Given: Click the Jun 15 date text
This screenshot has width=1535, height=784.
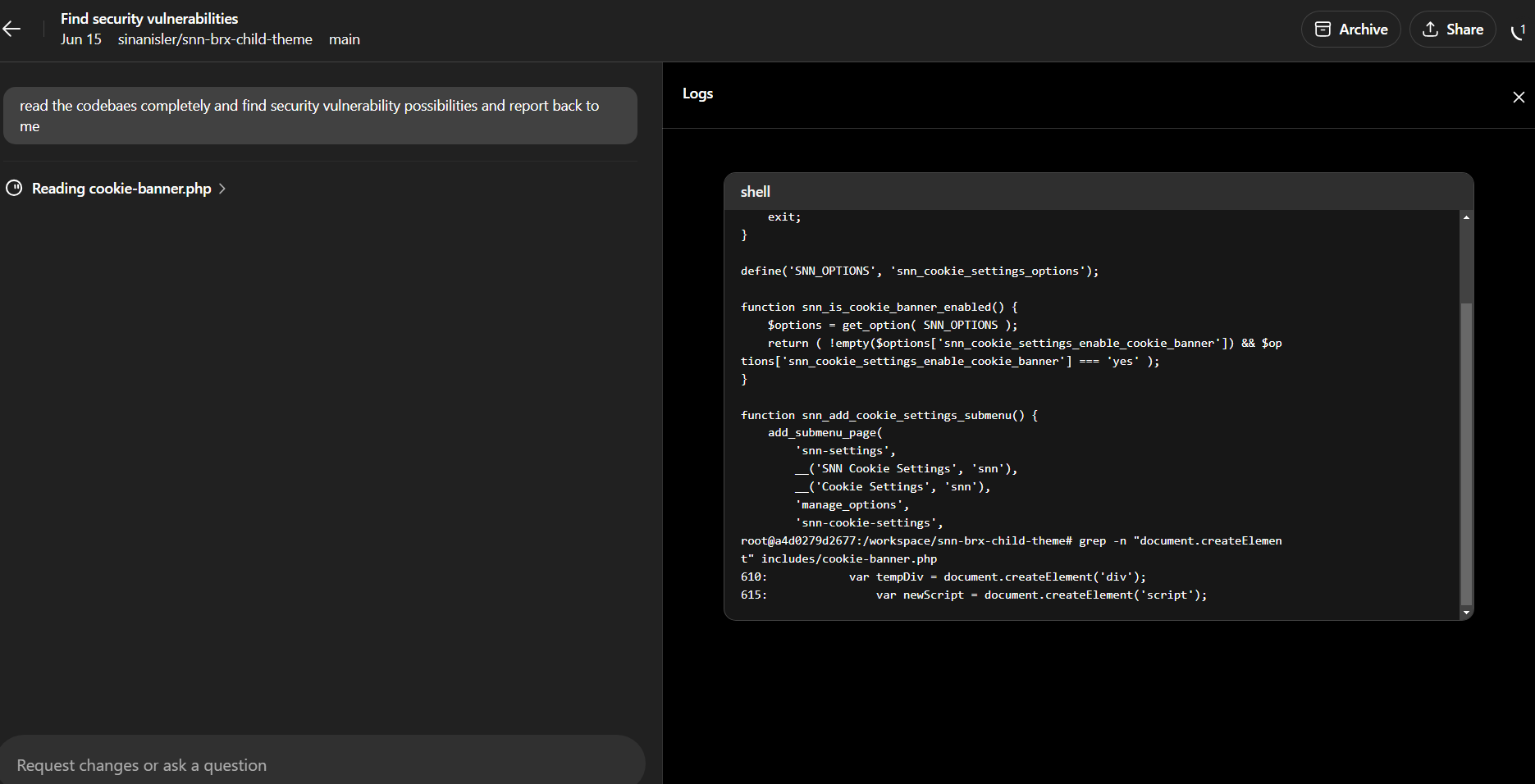Looking at the screenshot, I should (x=80, y=39).
